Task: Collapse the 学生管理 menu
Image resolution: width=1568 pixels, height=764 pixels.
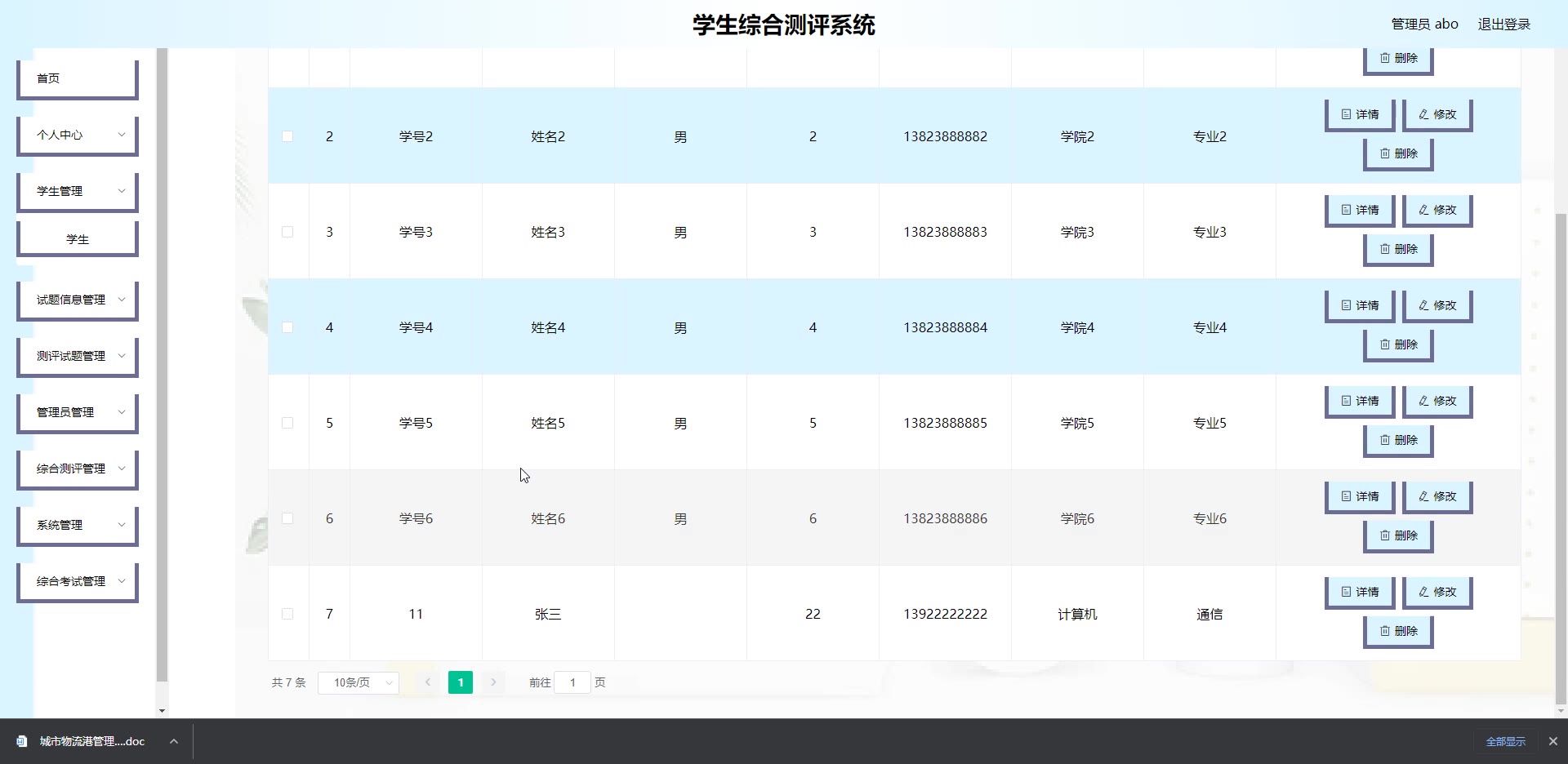Action: [x=78, y=192]
